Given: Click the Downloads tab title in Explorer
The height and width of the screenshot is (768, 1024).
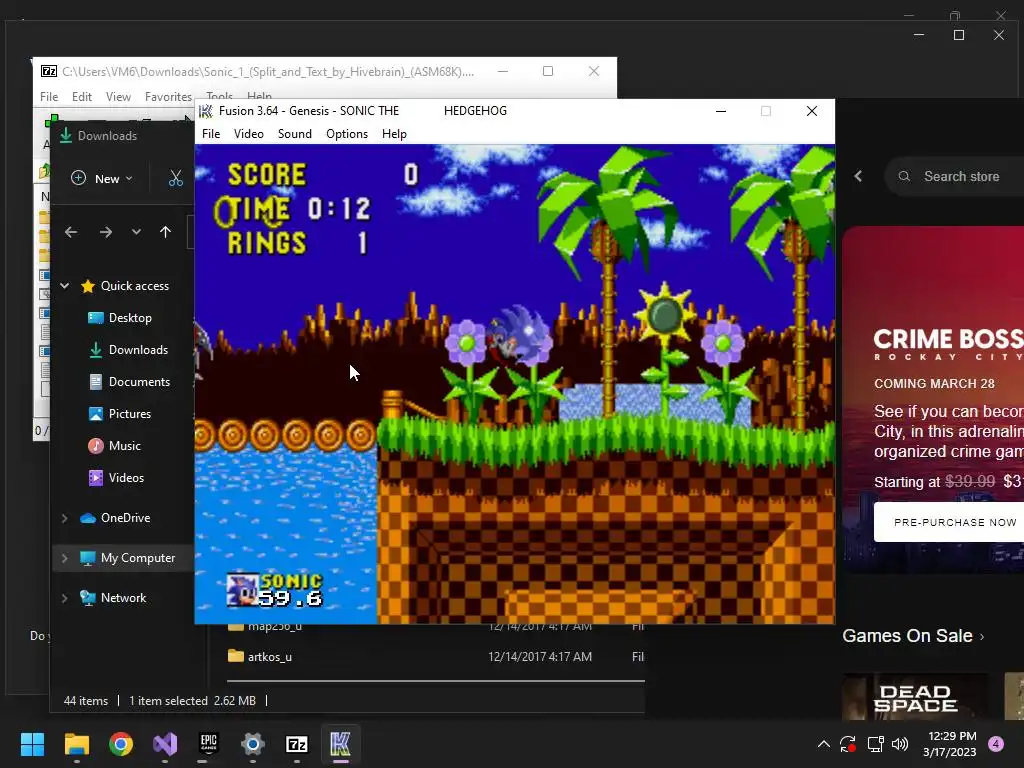Looking at the screenshot, I should tap(107, 136).
